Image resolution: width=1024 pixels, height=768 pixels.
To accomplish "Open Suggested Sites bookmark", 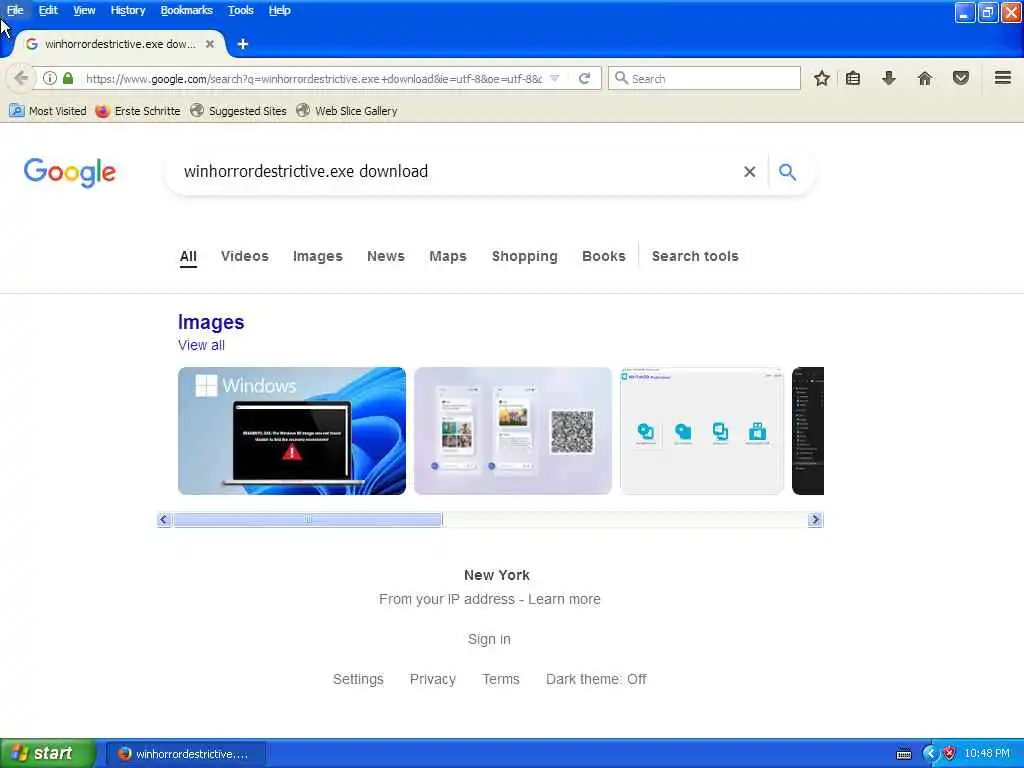I will [x=238, y=111].
